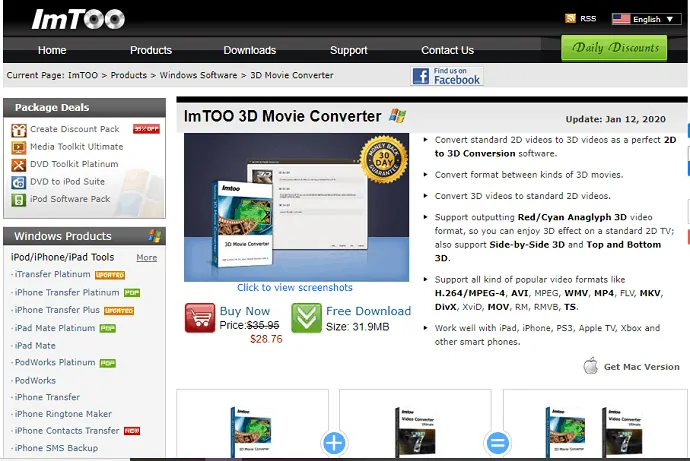Click the green Free Download arrow icon
The width and height of the screenshot is (690, 461).
pyautogui.click(x=306, y=318)
